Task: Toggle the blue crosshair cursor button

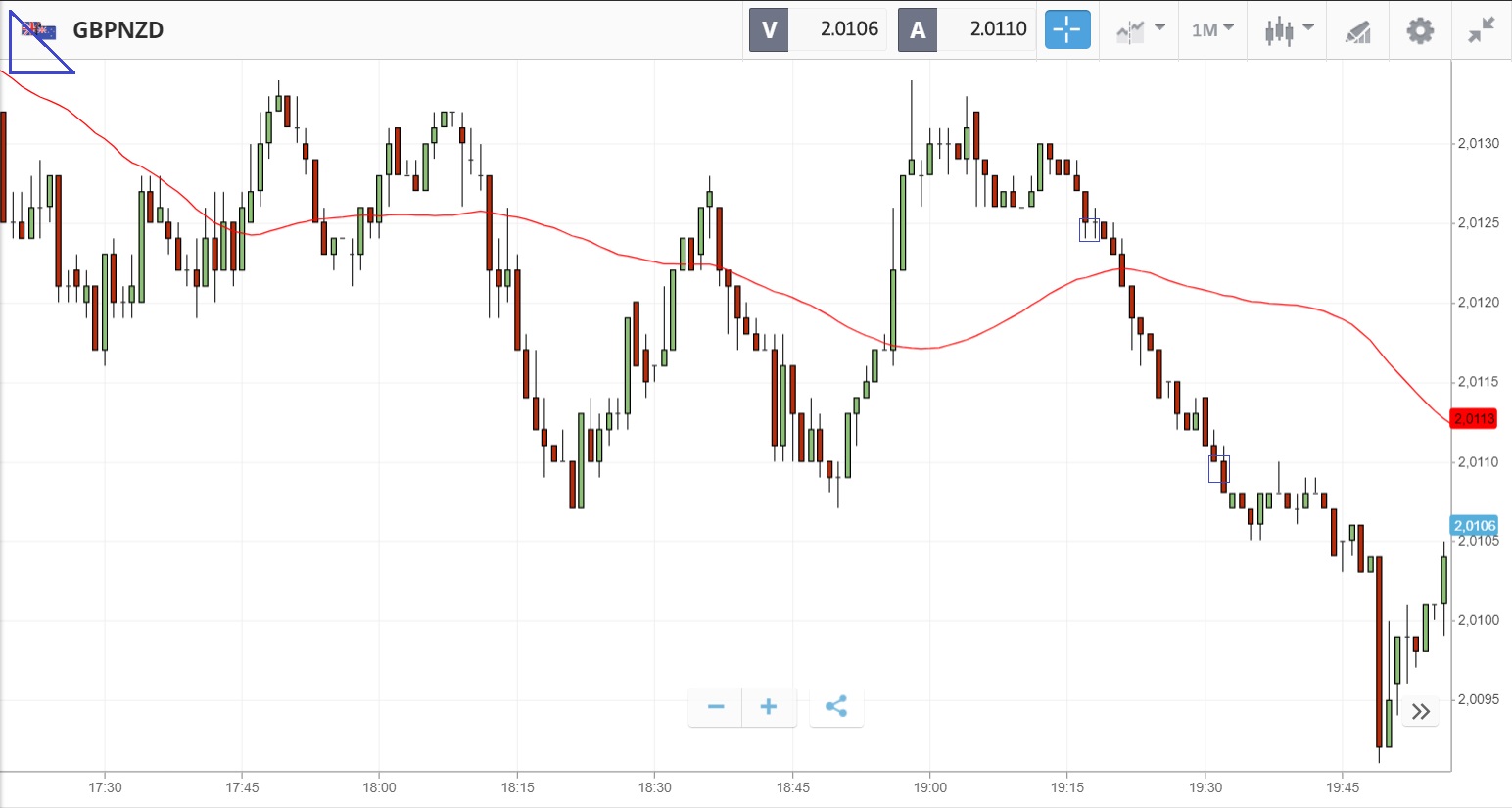Action: tap(1066, 29)
